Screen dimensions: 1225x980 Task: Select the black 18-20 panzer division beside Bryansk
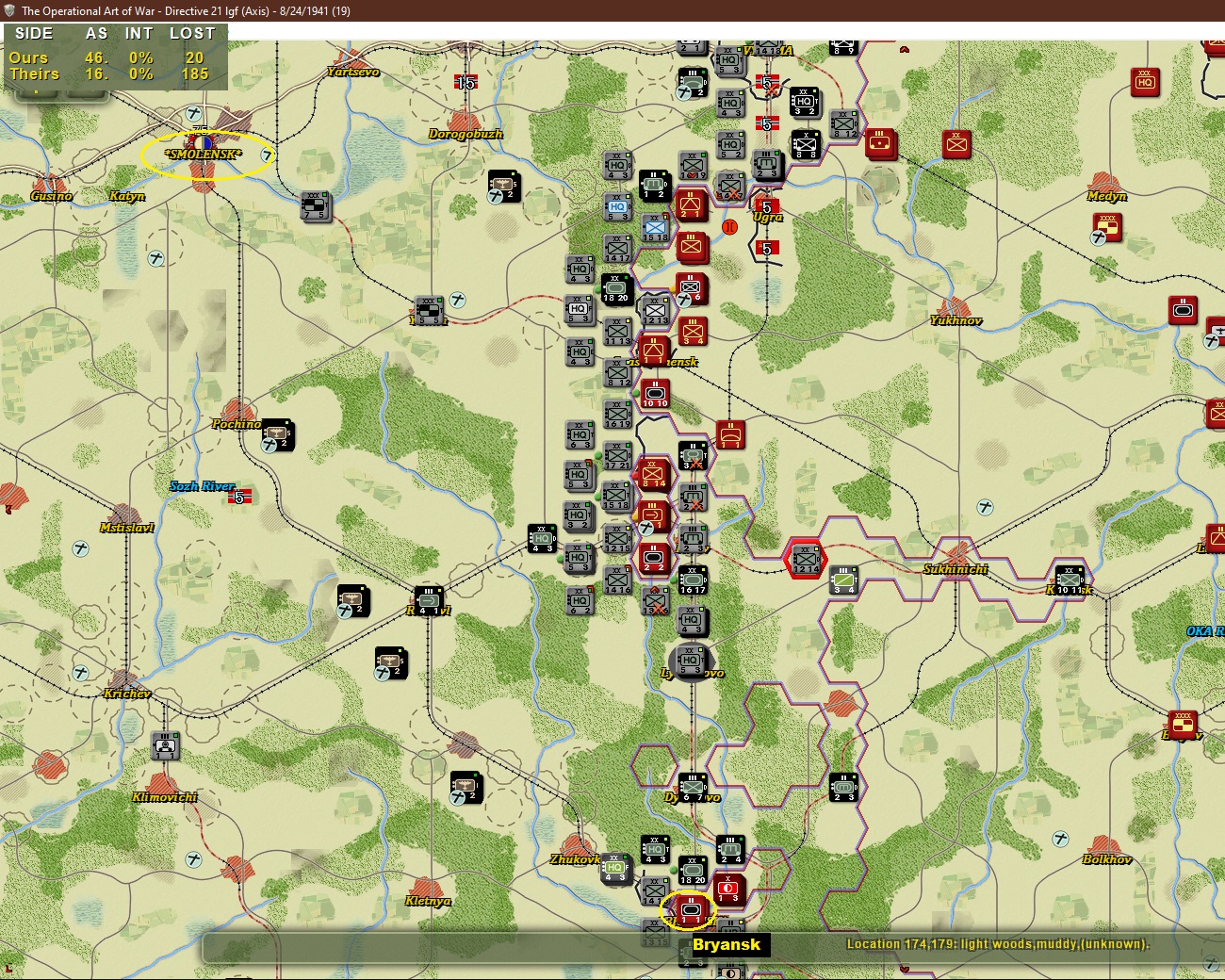693,871
